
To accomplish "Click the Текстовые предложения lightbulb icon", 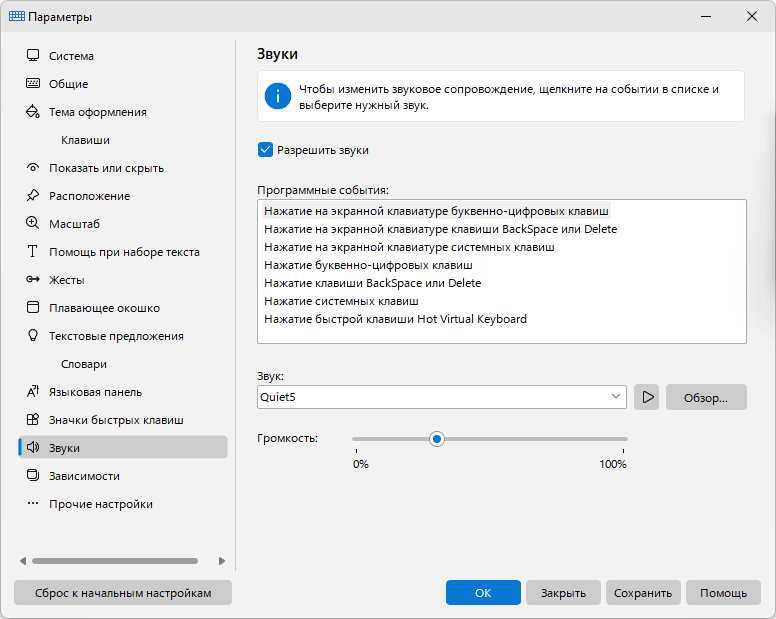I will coord(33,335).
